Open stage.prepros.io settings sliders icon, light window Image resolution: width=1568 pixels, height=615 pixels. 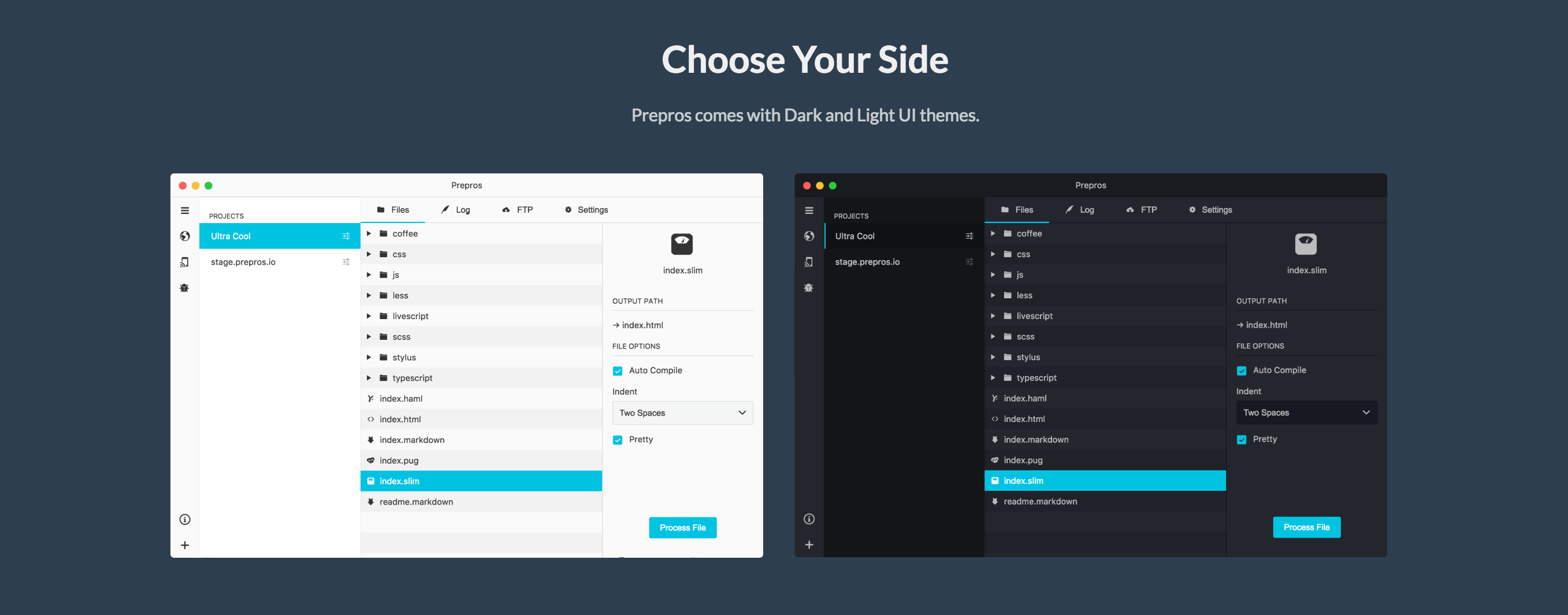tap(346, 262)
